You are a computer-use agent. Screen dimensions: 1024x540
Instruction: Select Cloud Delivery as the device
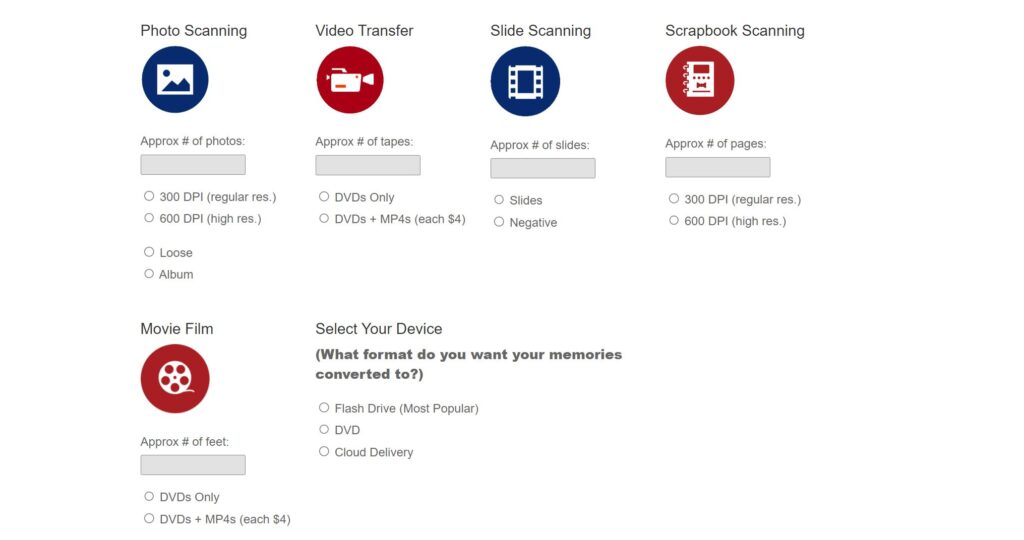(x=325, y=452)
